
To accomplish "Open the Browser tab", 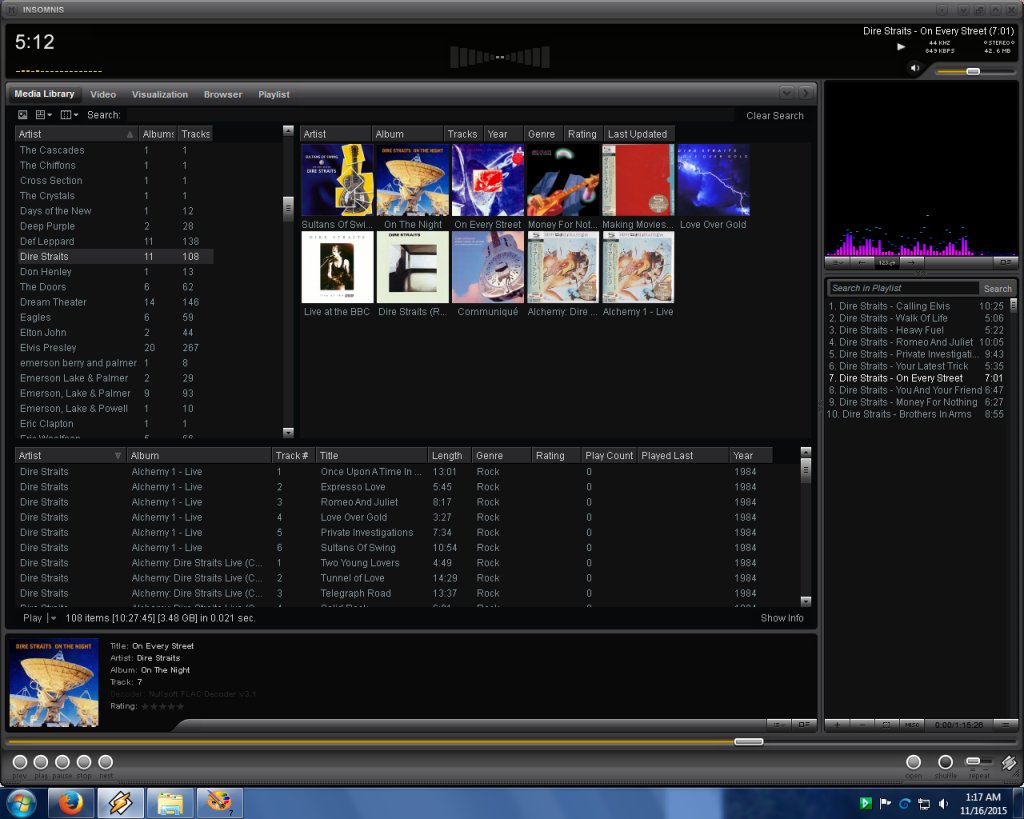I will click(x=223, y=95).
